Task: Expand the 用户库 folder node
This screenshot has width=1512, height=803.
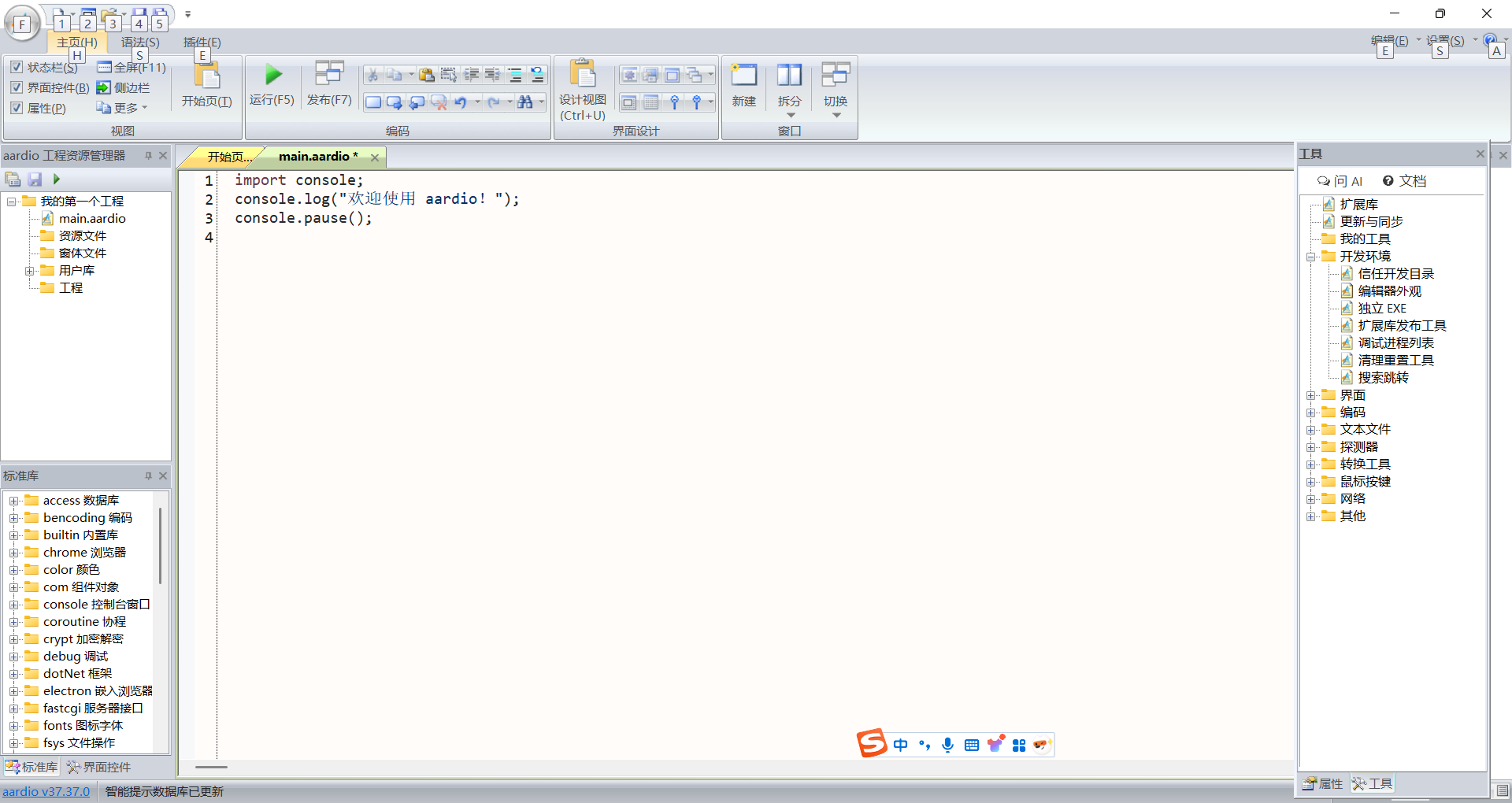Action: point(30,271)
